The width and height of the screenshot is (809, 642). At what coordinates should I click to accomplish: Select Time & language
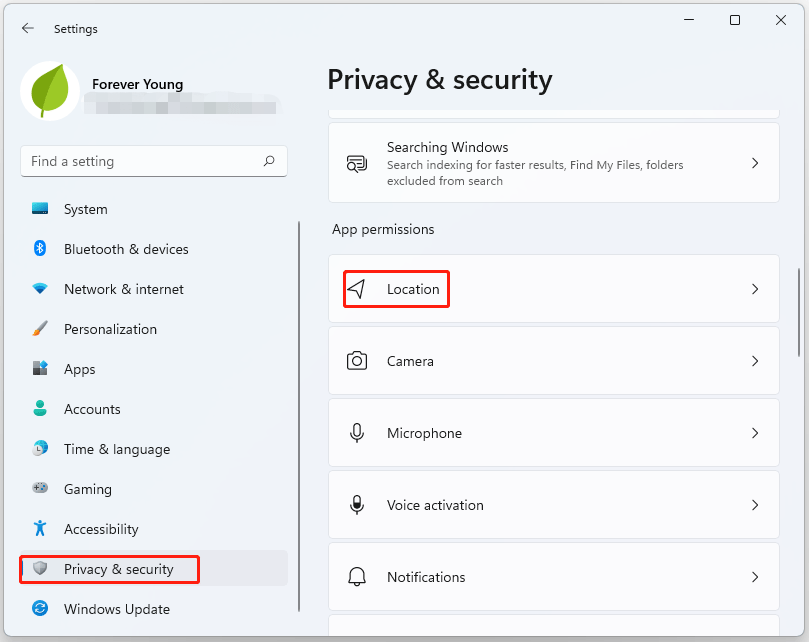(x=154, y=449)
